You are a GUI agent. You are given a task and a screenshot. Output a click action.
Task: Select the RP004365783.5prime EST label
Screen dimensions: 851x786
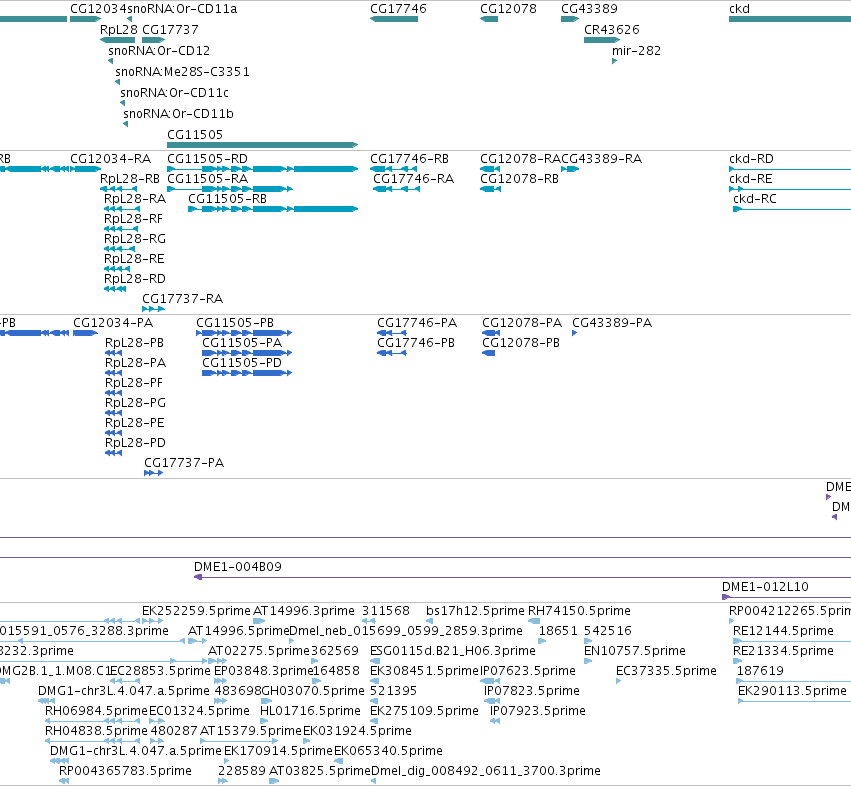point(125,771)
